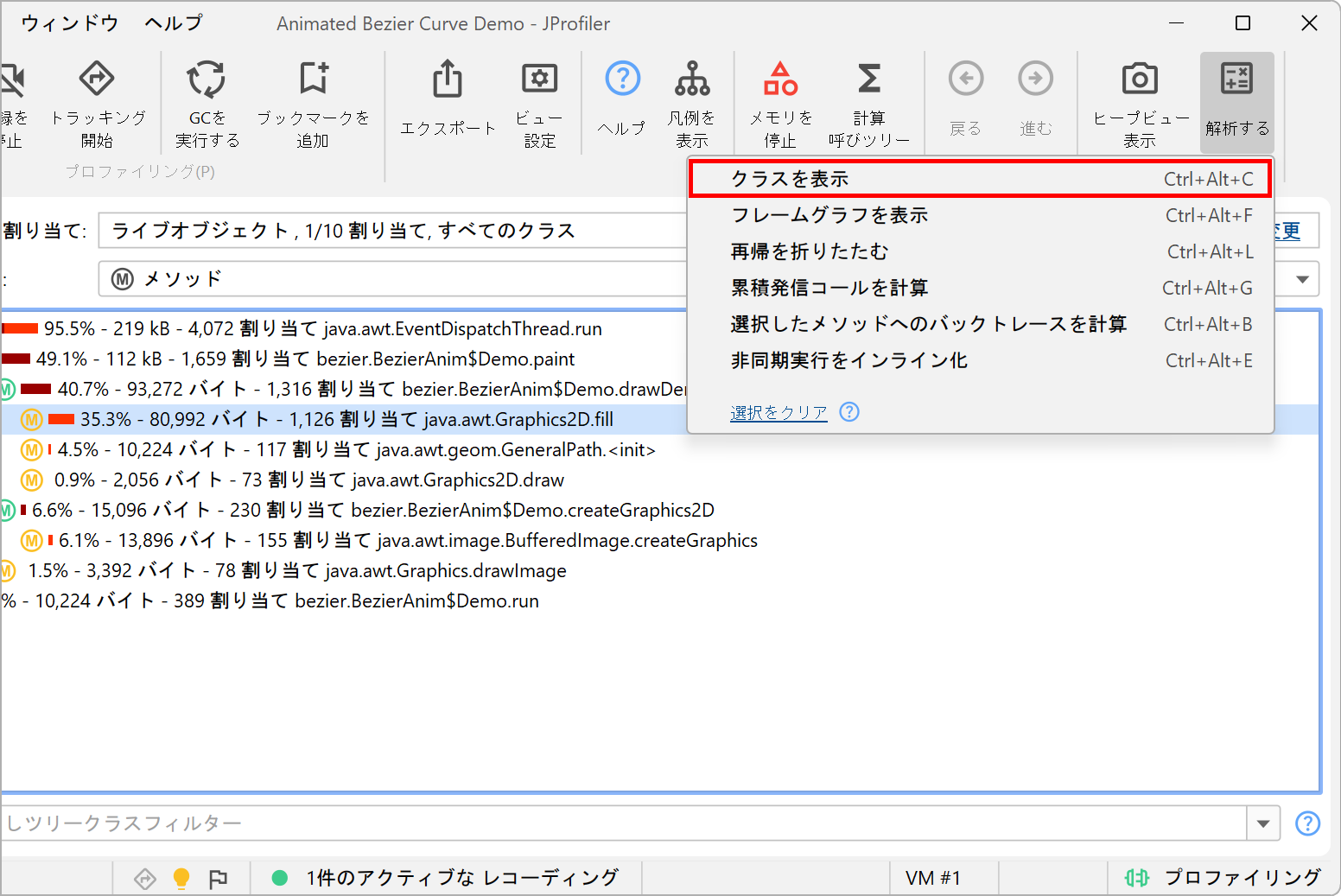Choose フレームグラフを表示 menu entry
This screenshot has width=1341, height=896.
click(979, 215)
